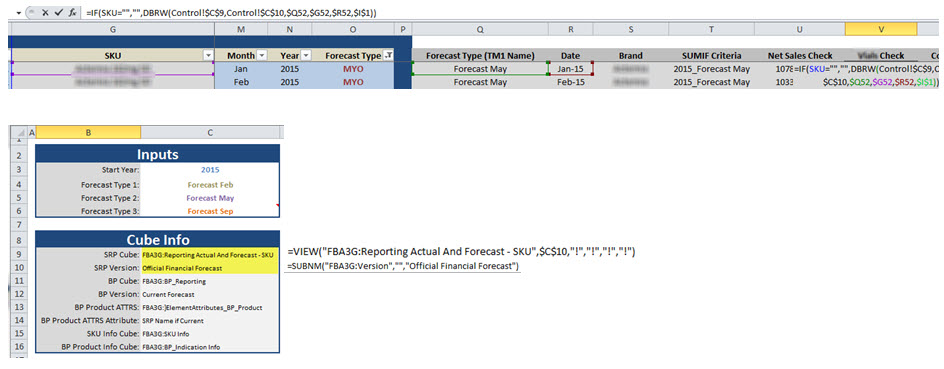Click the Official Financial Forecast cell
Viewport: 944px width, 369px height.
[210, 268]
